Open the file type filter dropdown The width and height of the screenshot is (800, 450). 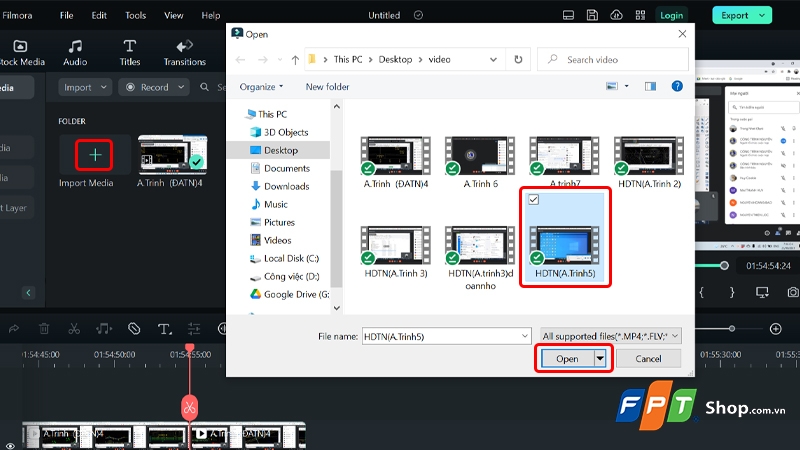pos(610,336)
